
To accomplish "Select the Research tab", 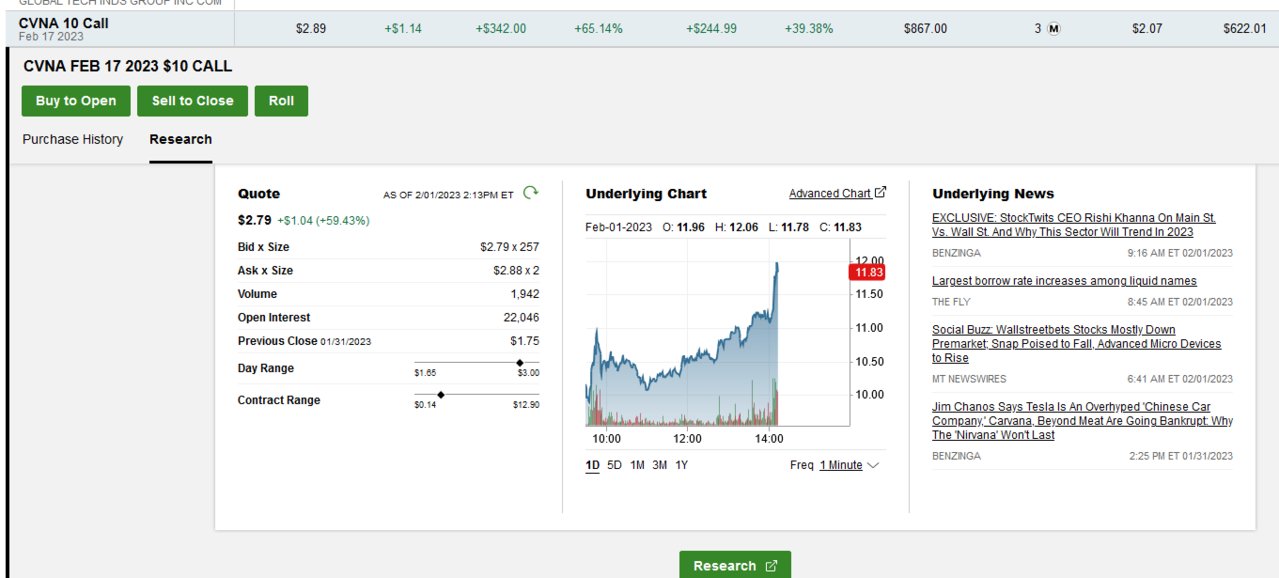I will [181, 139].
